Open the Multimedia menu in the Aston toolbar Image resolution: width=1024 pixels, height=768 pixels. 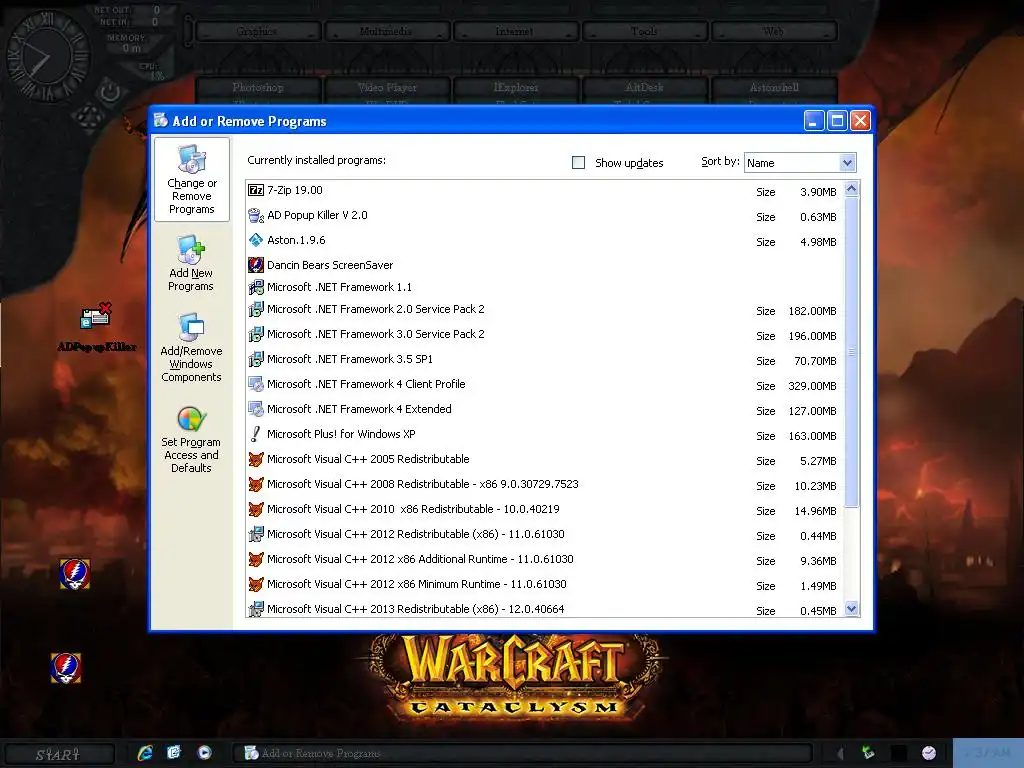[x=386, y=31]
